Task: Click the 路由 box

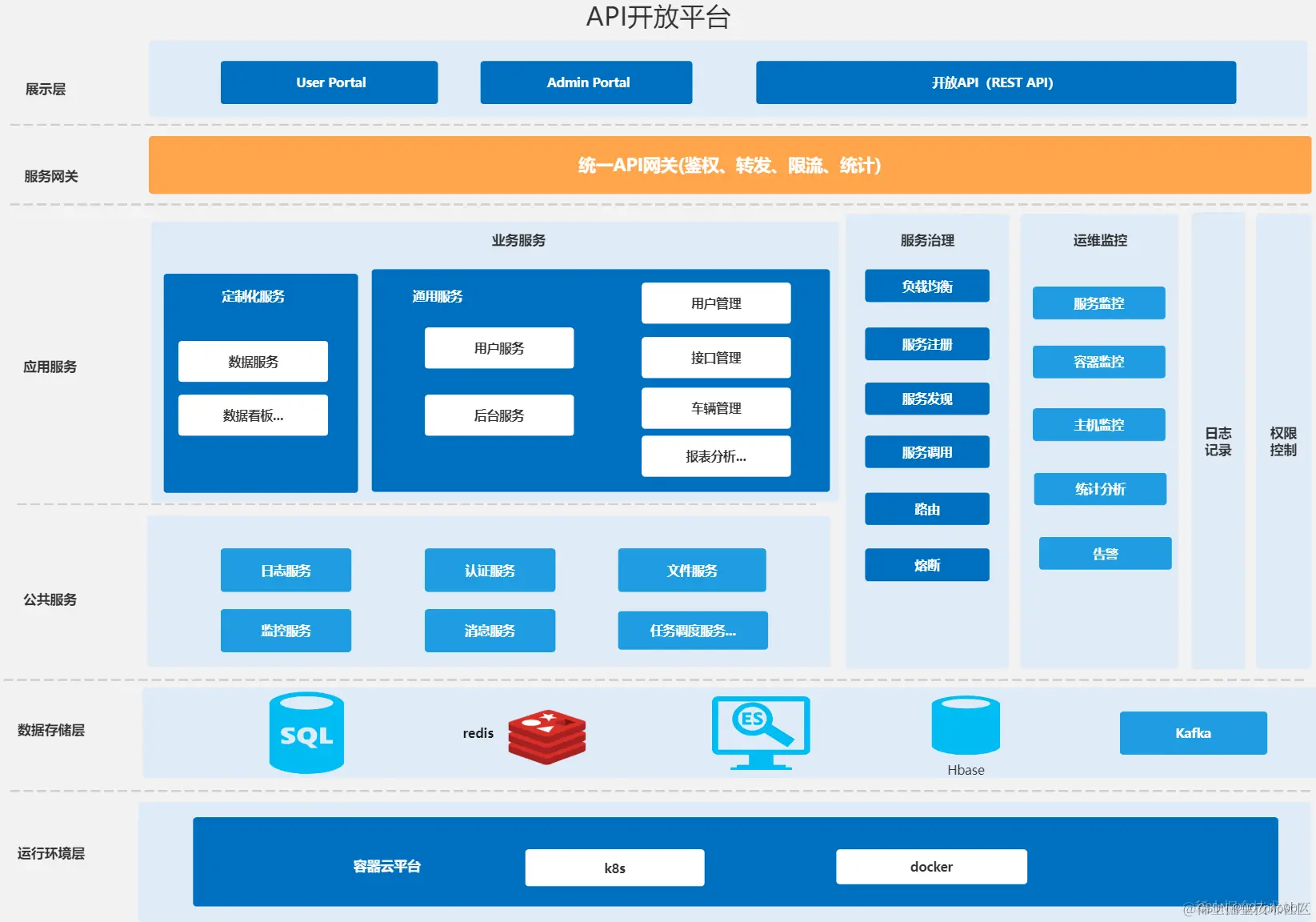Action: (x=927, y=509)
